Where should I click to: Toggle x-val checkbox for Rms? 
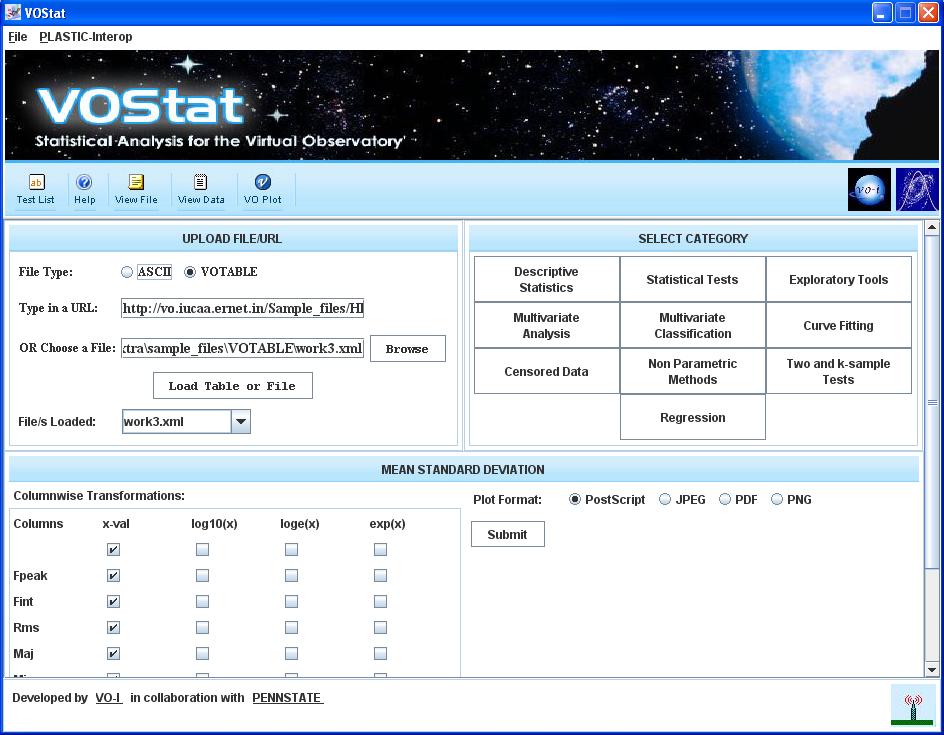(113, 627)
